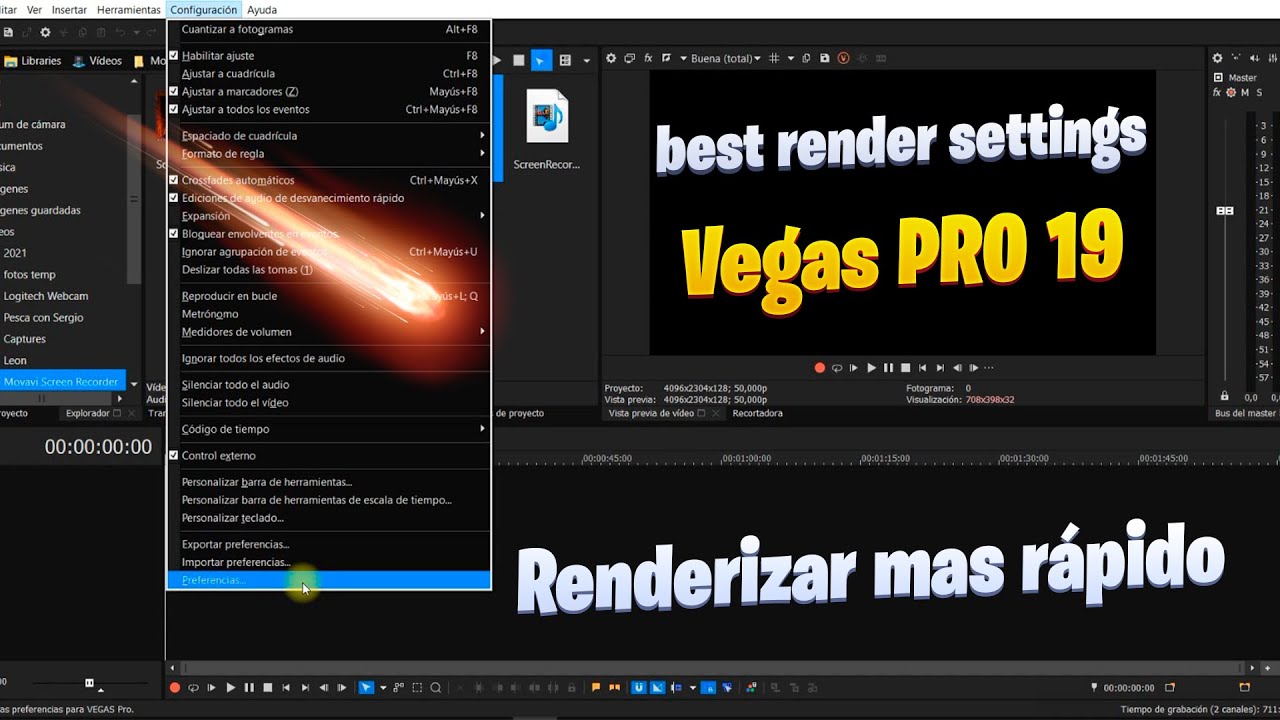Choose Personalizar teclado... option
The width and height of the screenshot is (1280, 720).
(x=329, y=518)
